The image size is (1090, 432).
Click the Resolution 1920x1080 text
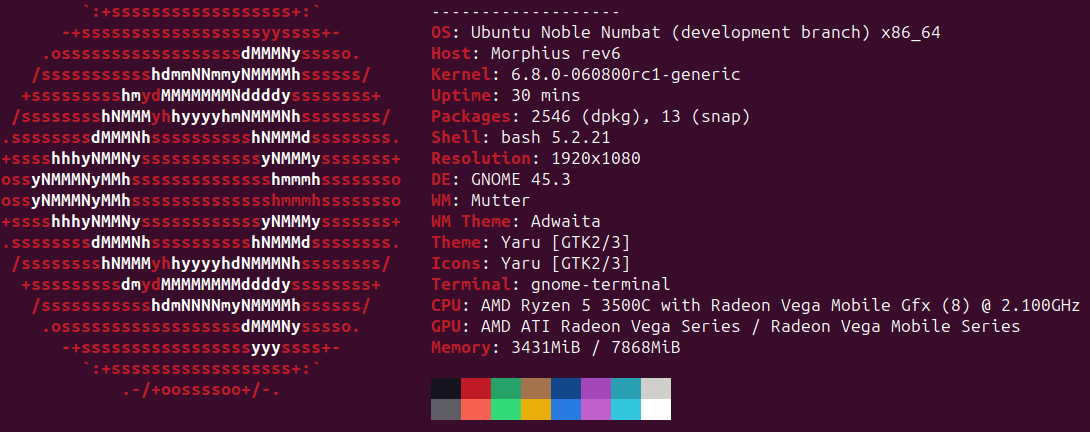(x=535, y=159)
